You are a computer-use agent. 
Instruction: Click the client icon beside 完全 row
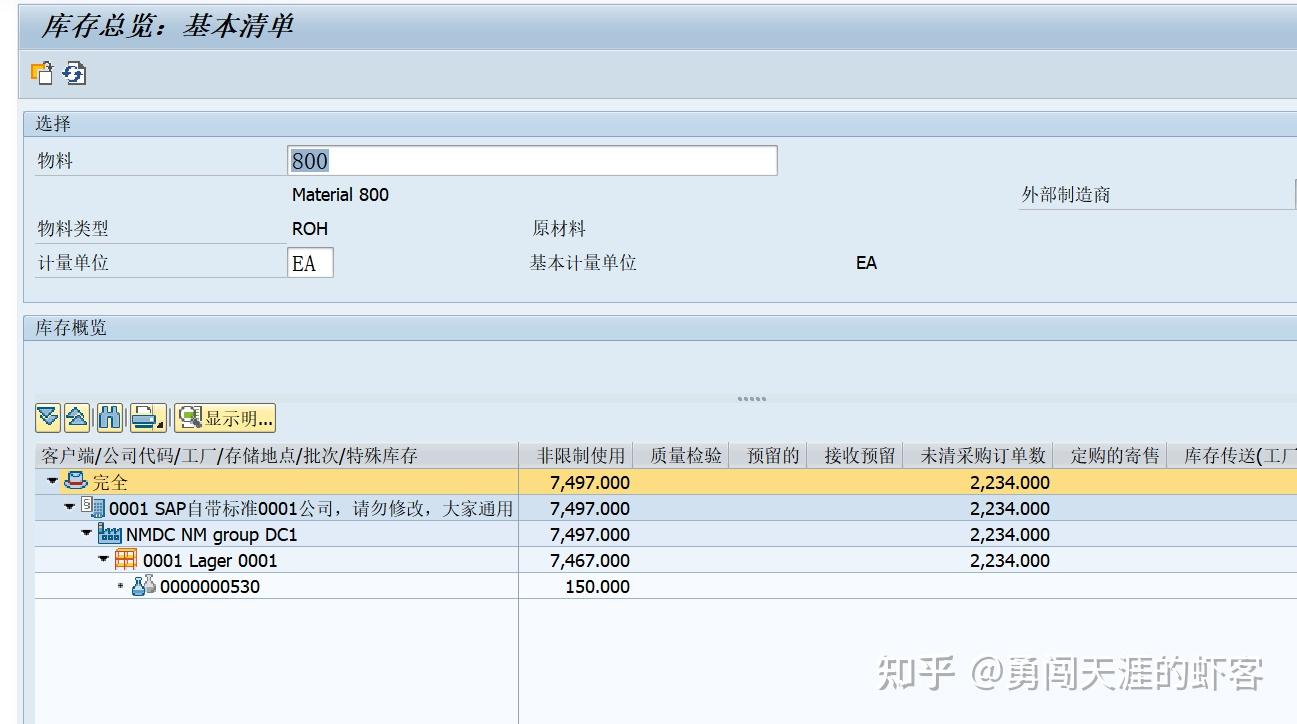point(76,481)
